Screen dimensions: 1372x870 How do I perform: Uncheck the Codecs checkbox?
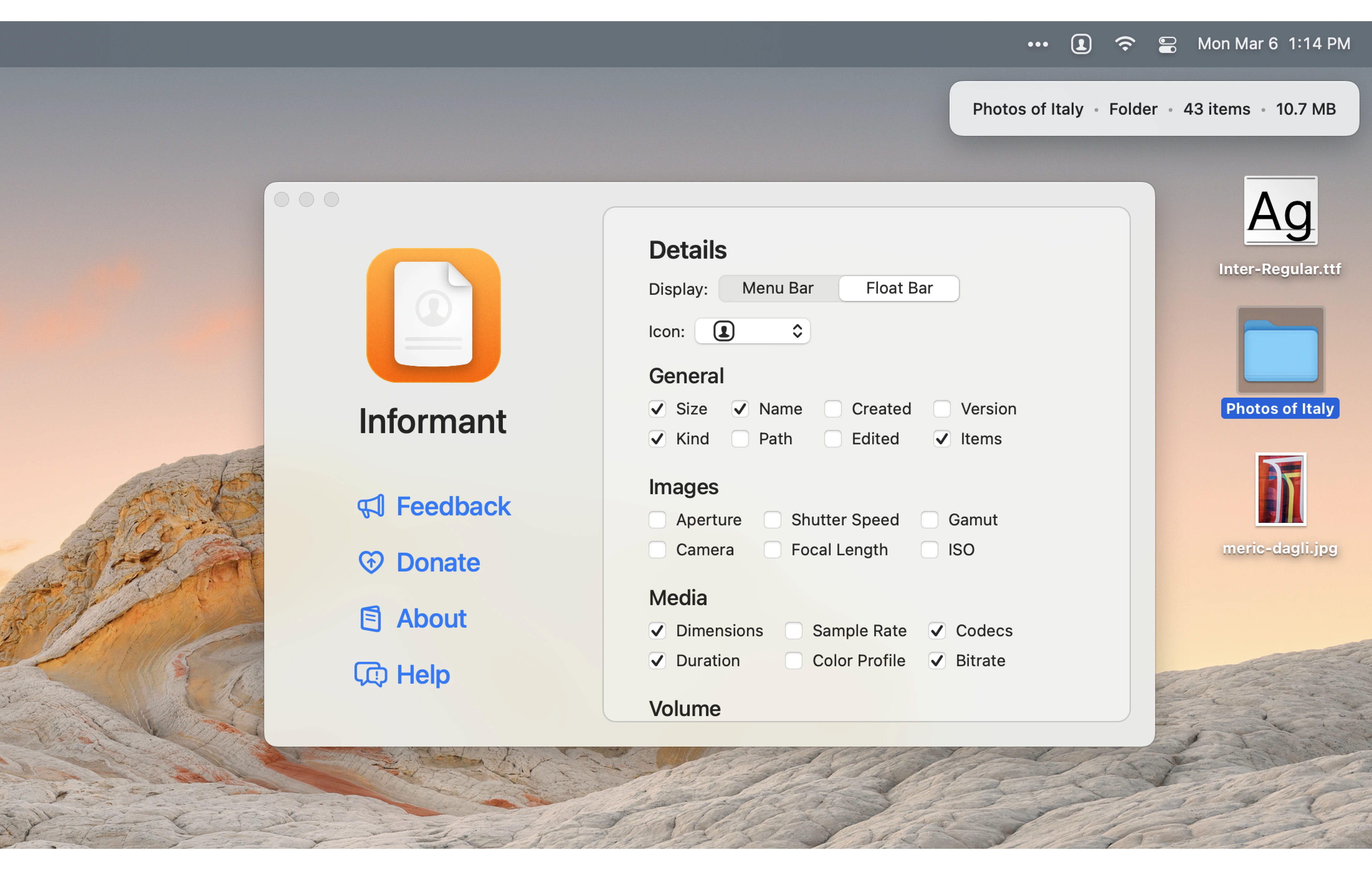pyautogui.click(x=937, y=630)
